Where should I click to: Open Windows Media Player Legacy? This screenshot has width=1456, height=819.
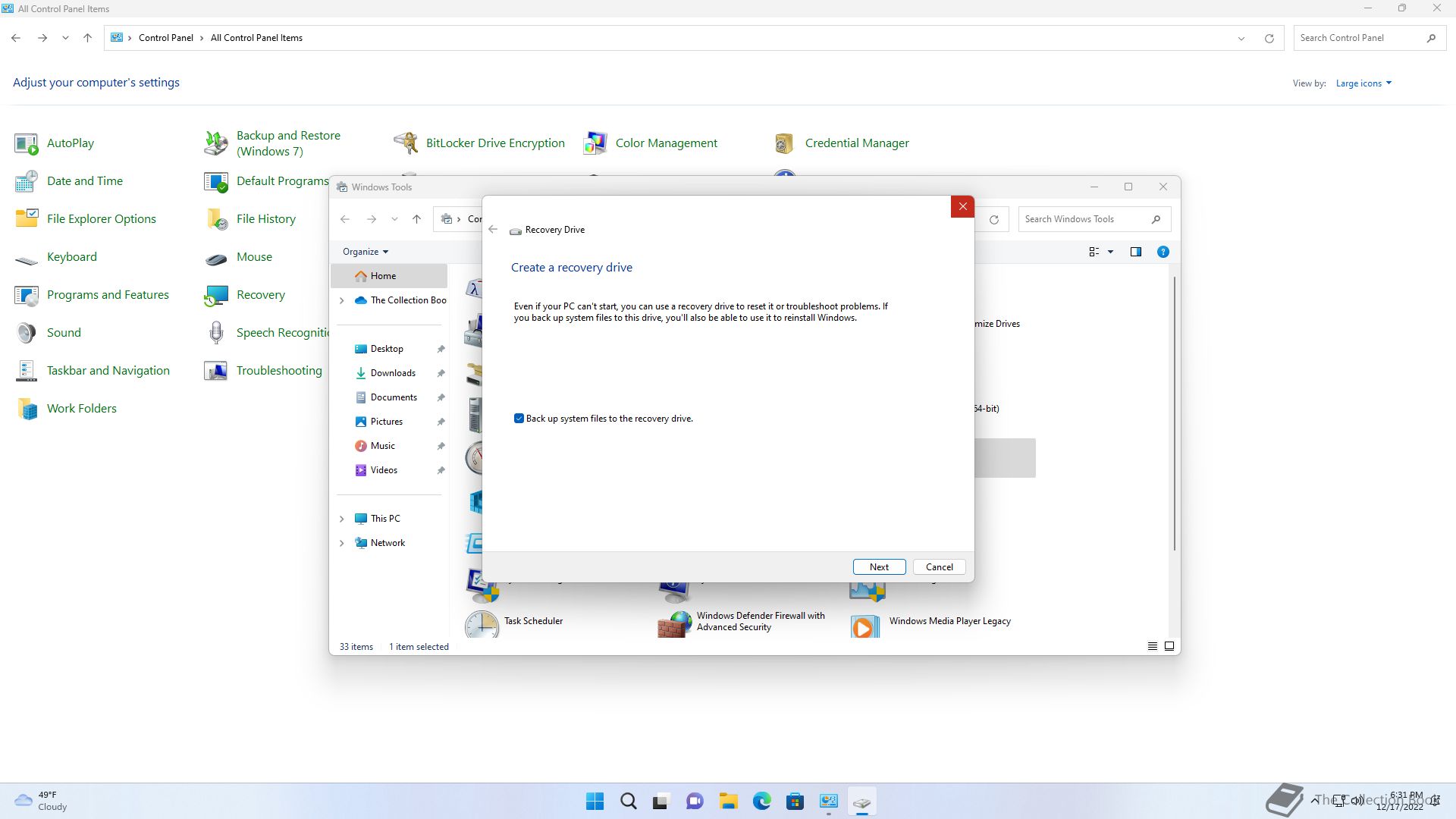pyautogui.click(x=930, y=622)
